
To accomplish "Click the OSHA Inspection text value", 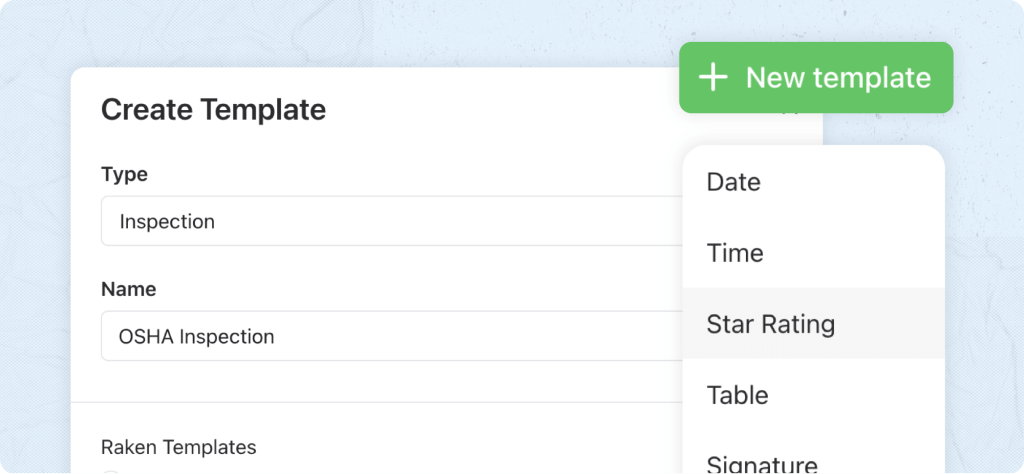I will pos(196,337).
